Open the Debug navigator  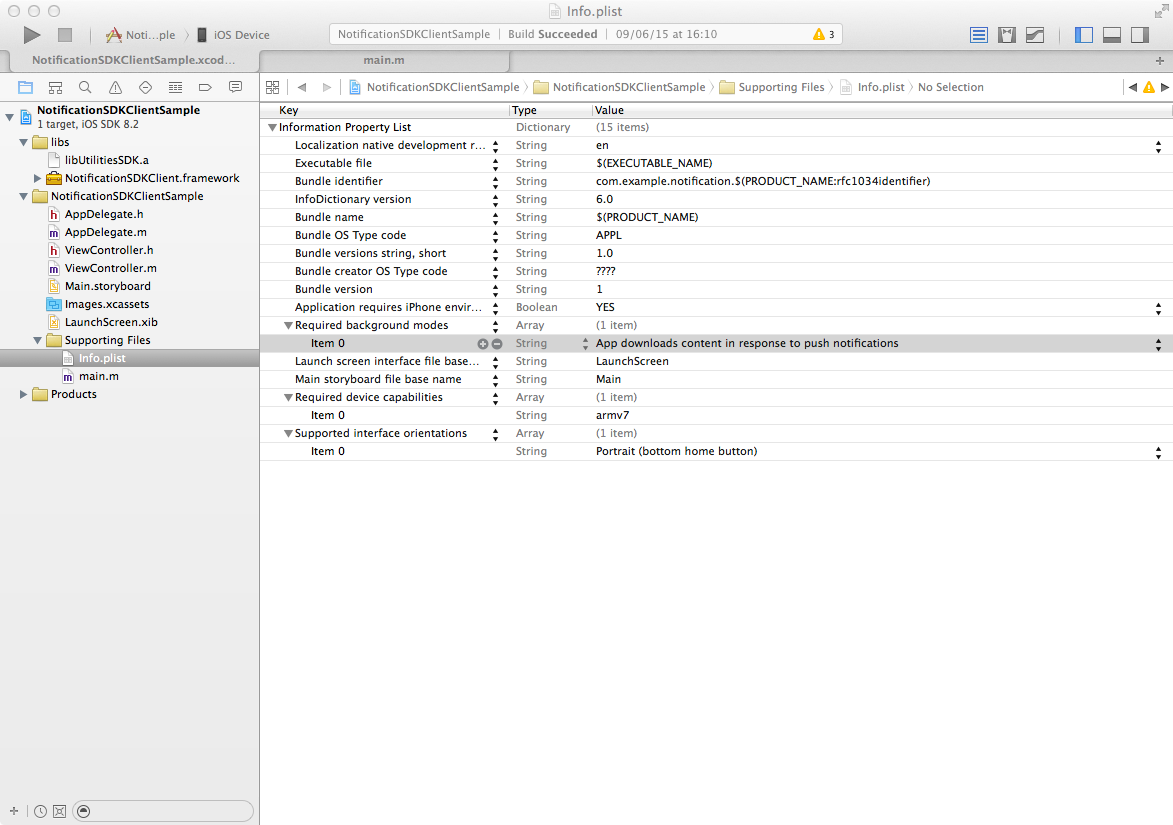click(x=175, y=88)
